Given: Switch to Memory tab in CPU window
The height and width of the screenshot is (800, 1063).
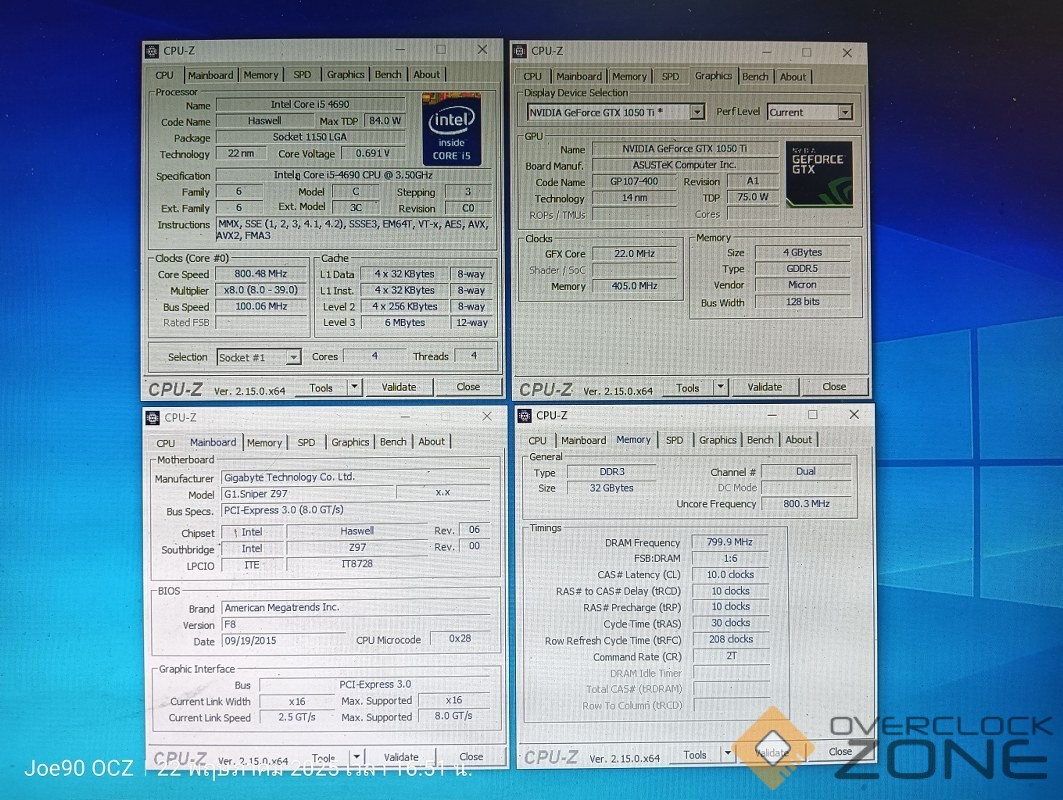Looking at the screenshot, I should tap(261, 75).
